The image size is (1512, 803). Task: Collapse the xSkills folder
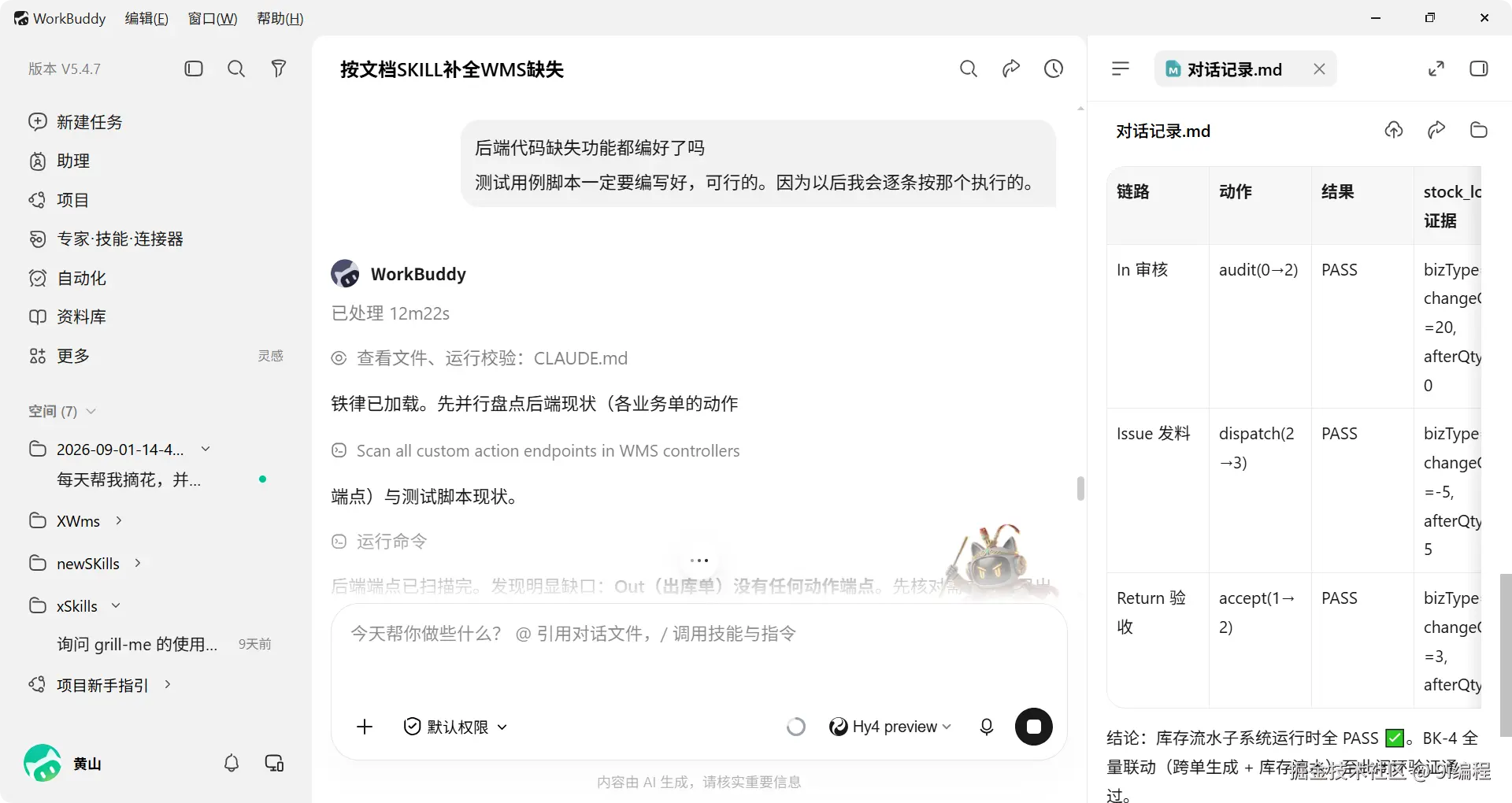(116, 606)
